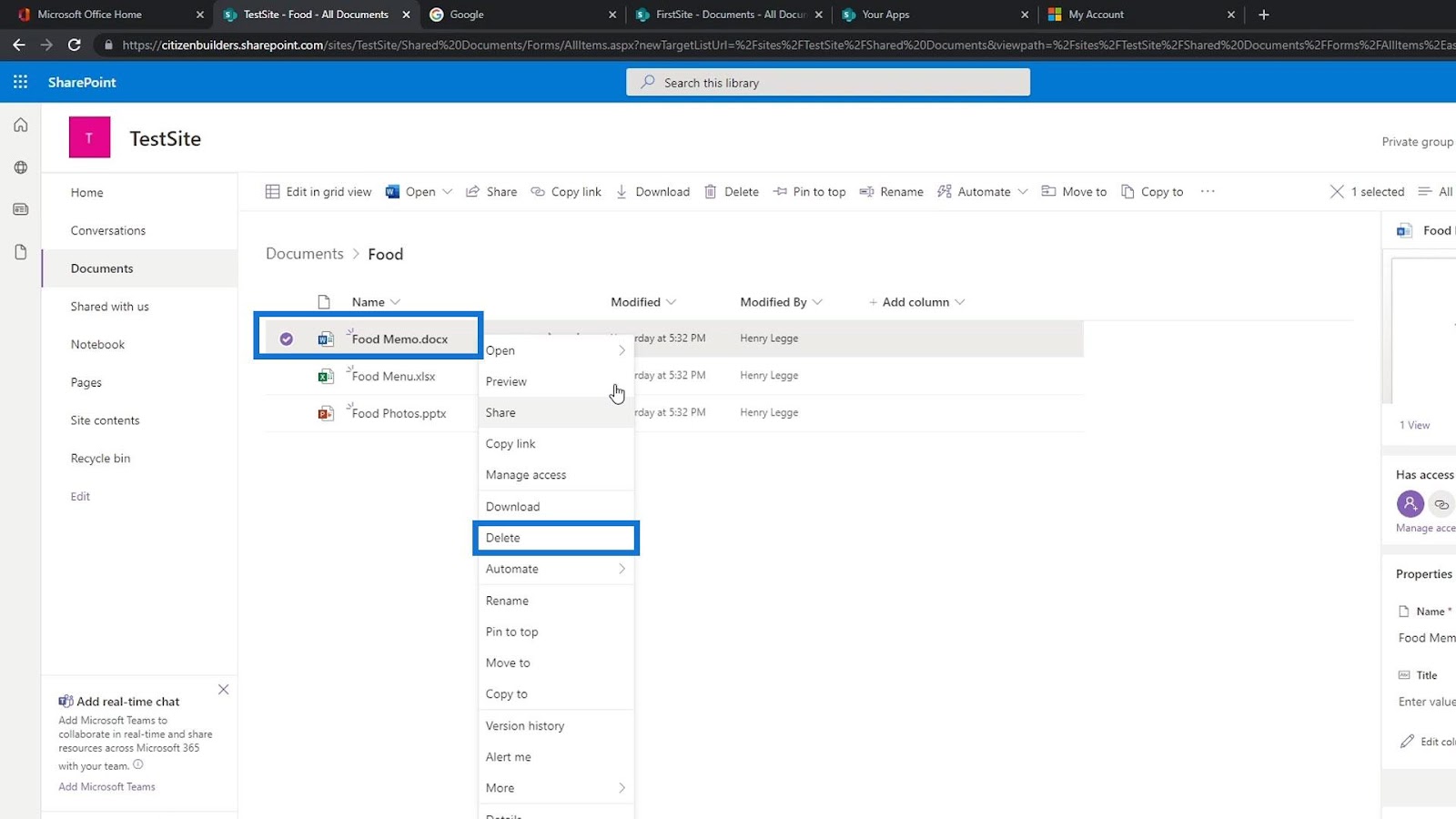Uncheck the Food Memo.docx selection circle
The height and width of the screenshot is (819, 1456).
(287, 339)
